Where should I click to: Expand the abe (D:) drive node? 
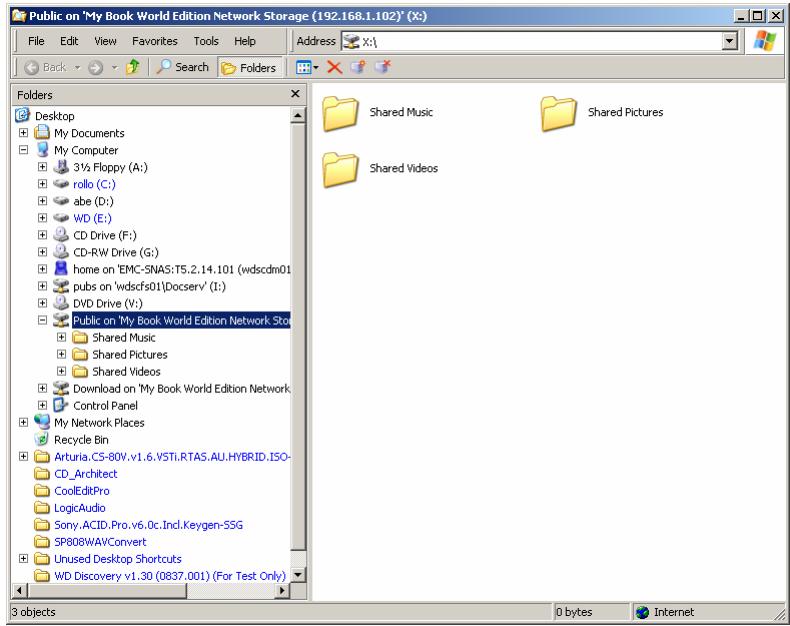click(x=42, y=201)
